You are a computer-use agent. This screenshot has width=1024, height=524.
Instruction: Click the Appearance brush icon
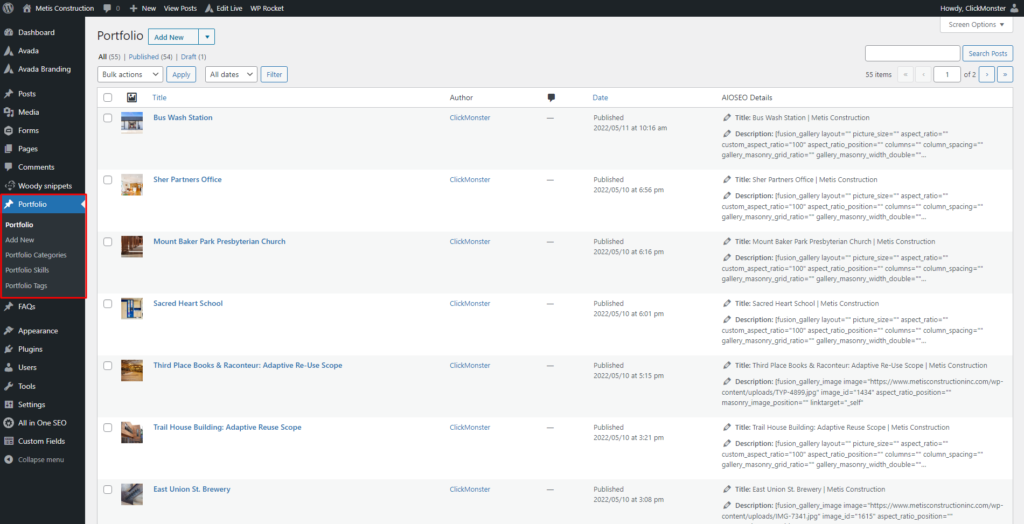tap(8, 331)
